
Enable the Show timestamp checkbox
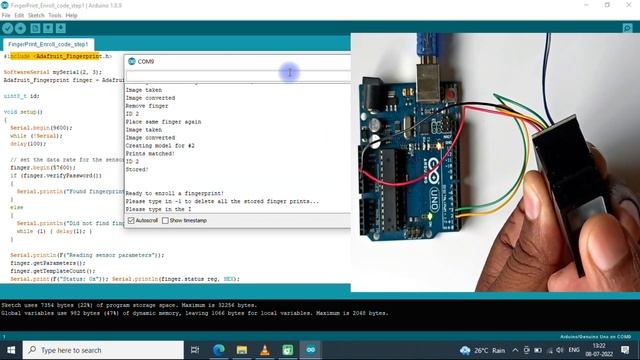point(165,220)
